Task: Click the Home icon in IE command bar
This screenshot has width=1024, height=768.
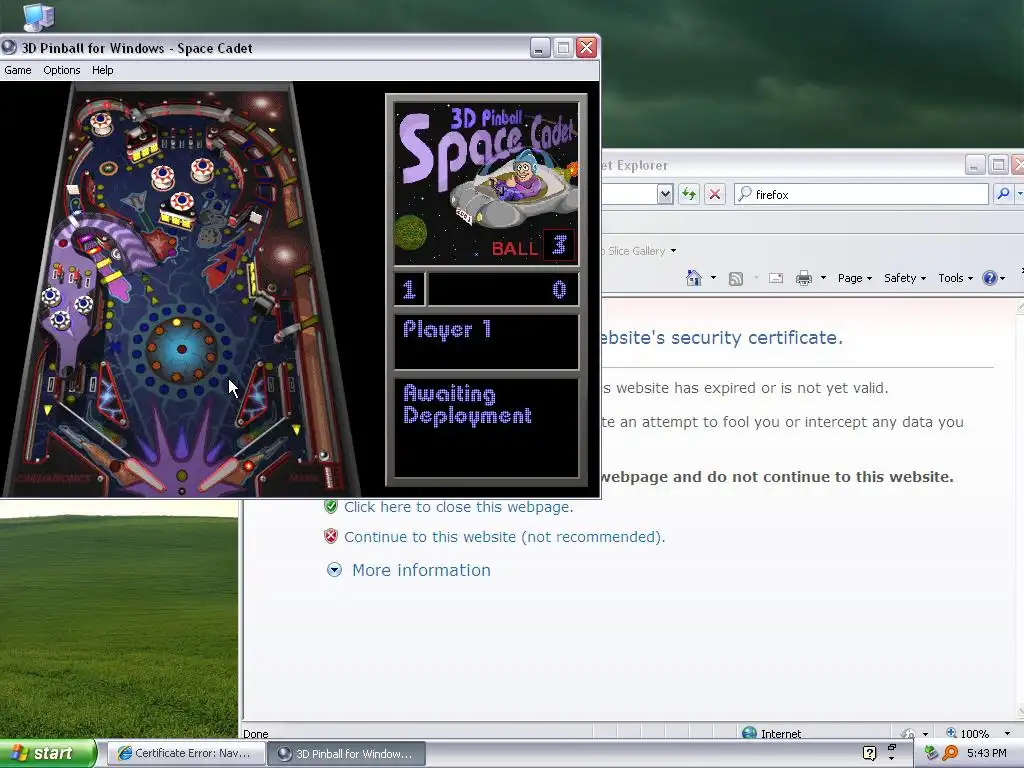Action: (x=694, y=278)
